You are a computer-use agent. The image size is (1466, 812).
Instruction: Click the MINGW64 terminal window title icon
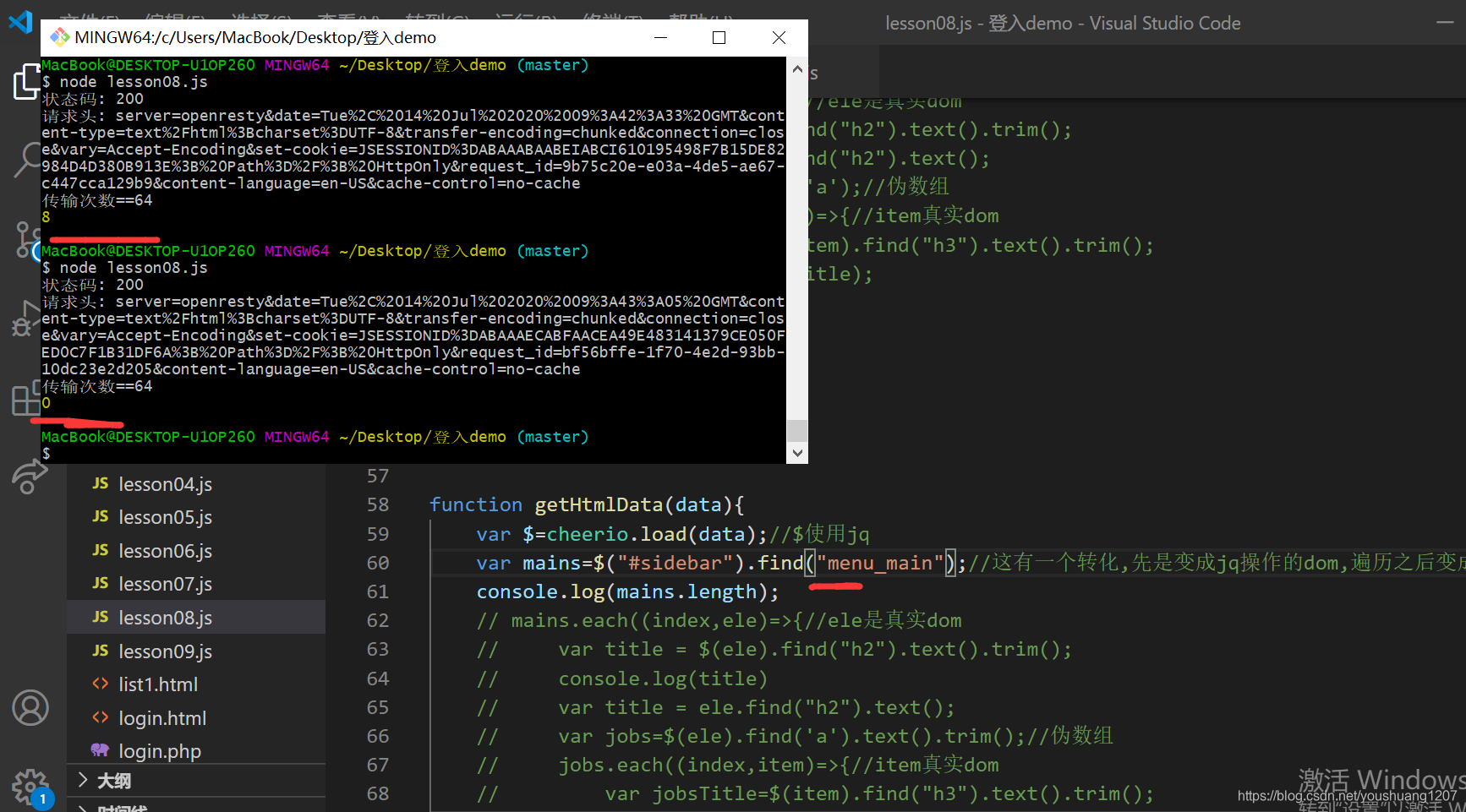coord(59,37)
